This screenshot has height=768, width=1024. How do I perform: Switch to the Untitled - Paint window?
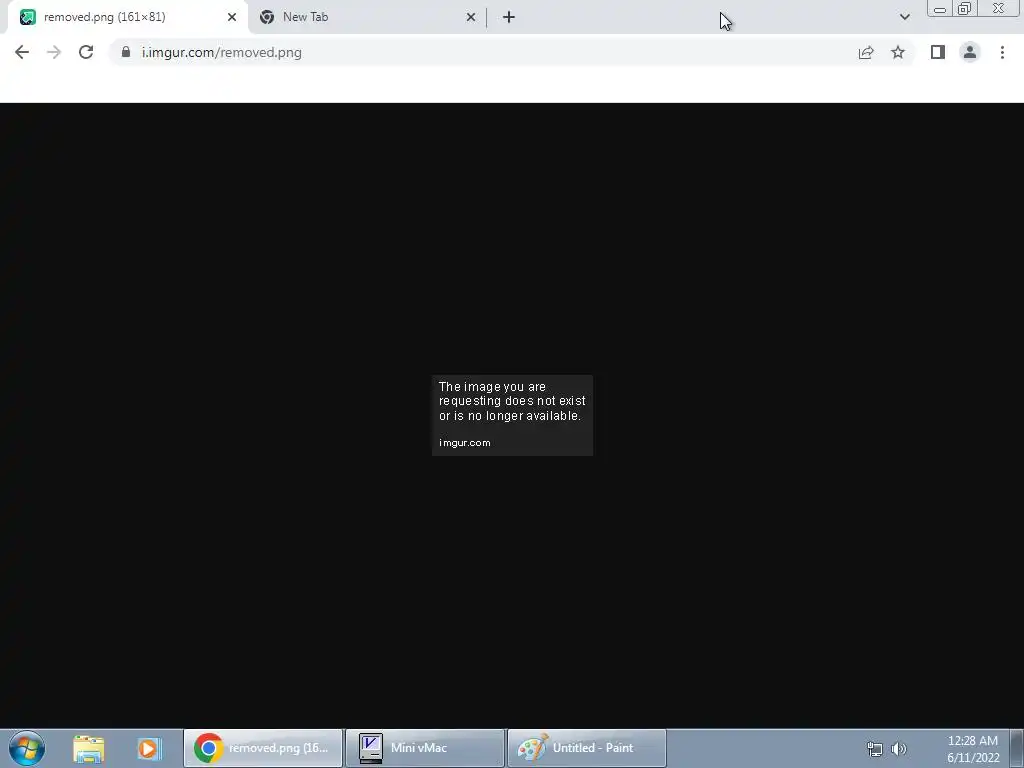pyautogui.click(x=587, y=748)
